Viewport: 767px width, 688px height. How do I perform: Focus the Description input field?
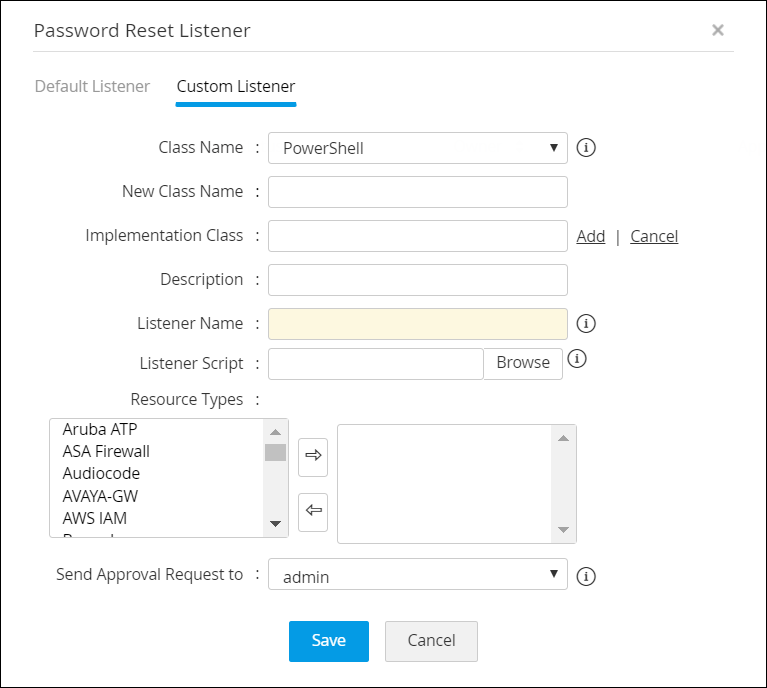[x=418, y=280]
